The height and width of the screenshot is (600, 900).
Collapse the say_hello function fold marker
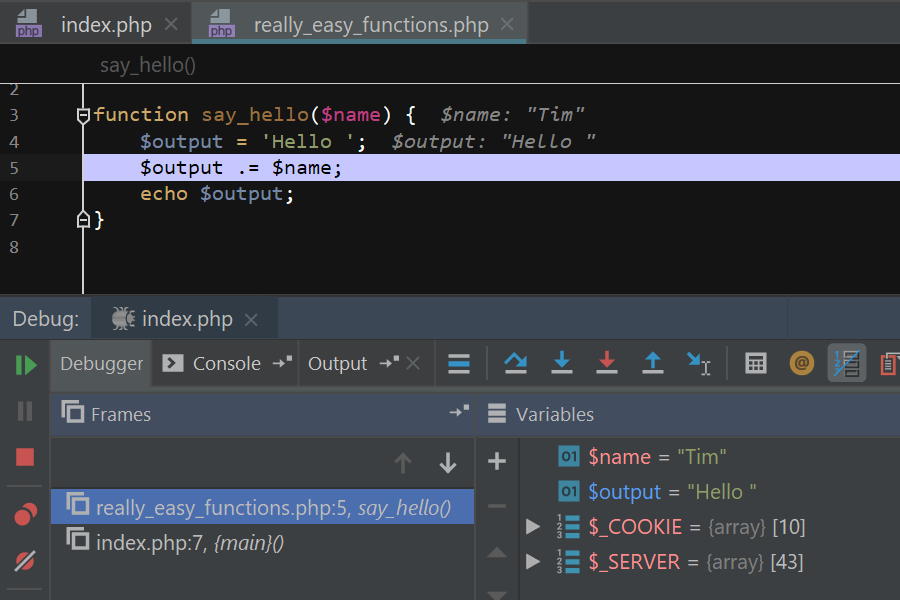pyautogui.click(x=83, y=115)
